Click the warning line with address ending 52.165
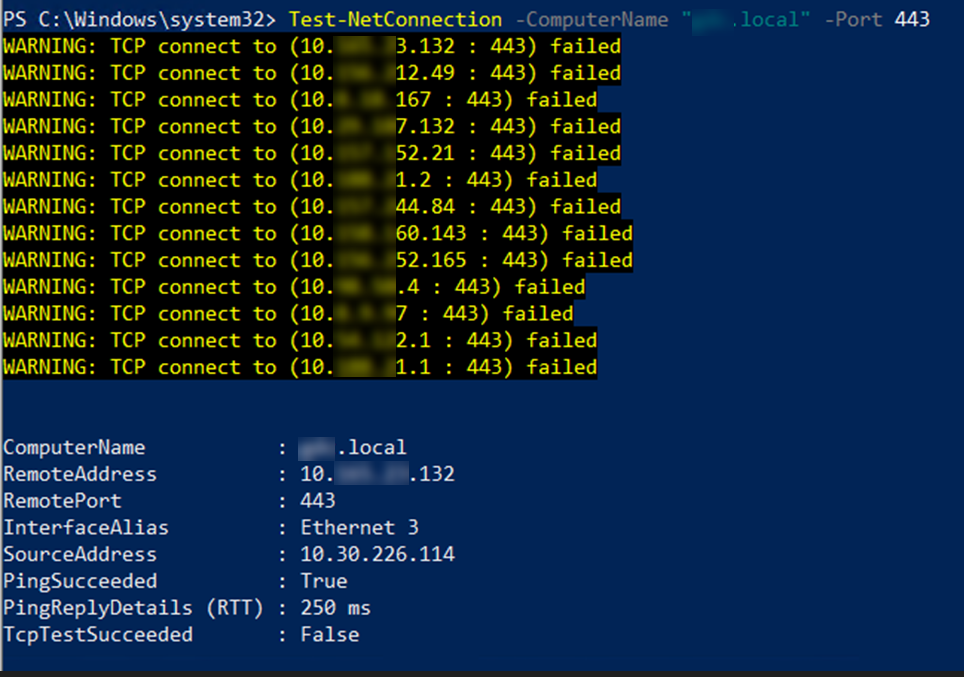964x677 pixels. (x=317, y=260)
